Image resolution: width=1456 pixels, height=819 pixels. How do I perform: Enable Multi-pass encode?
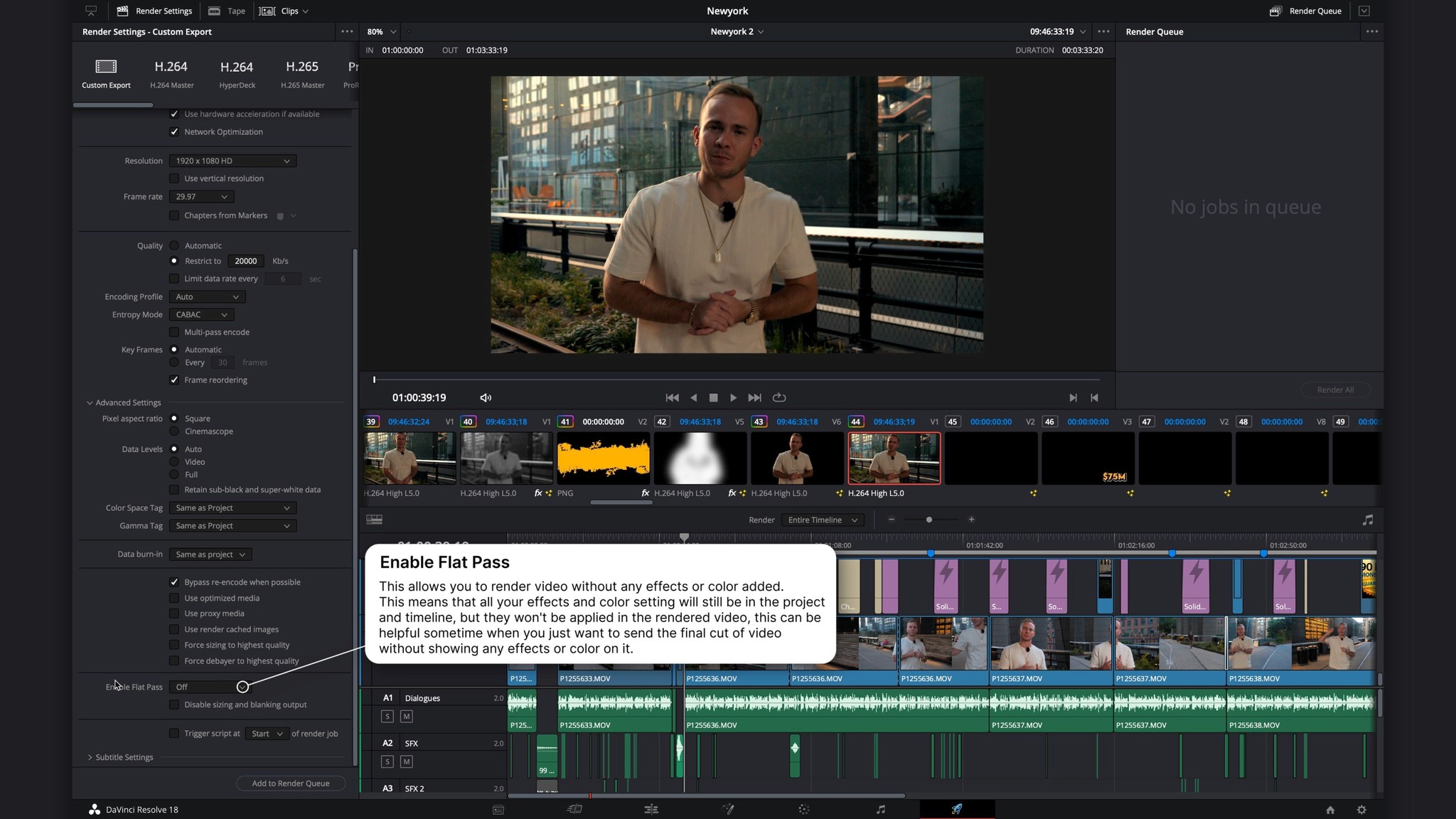coord(174,332)
